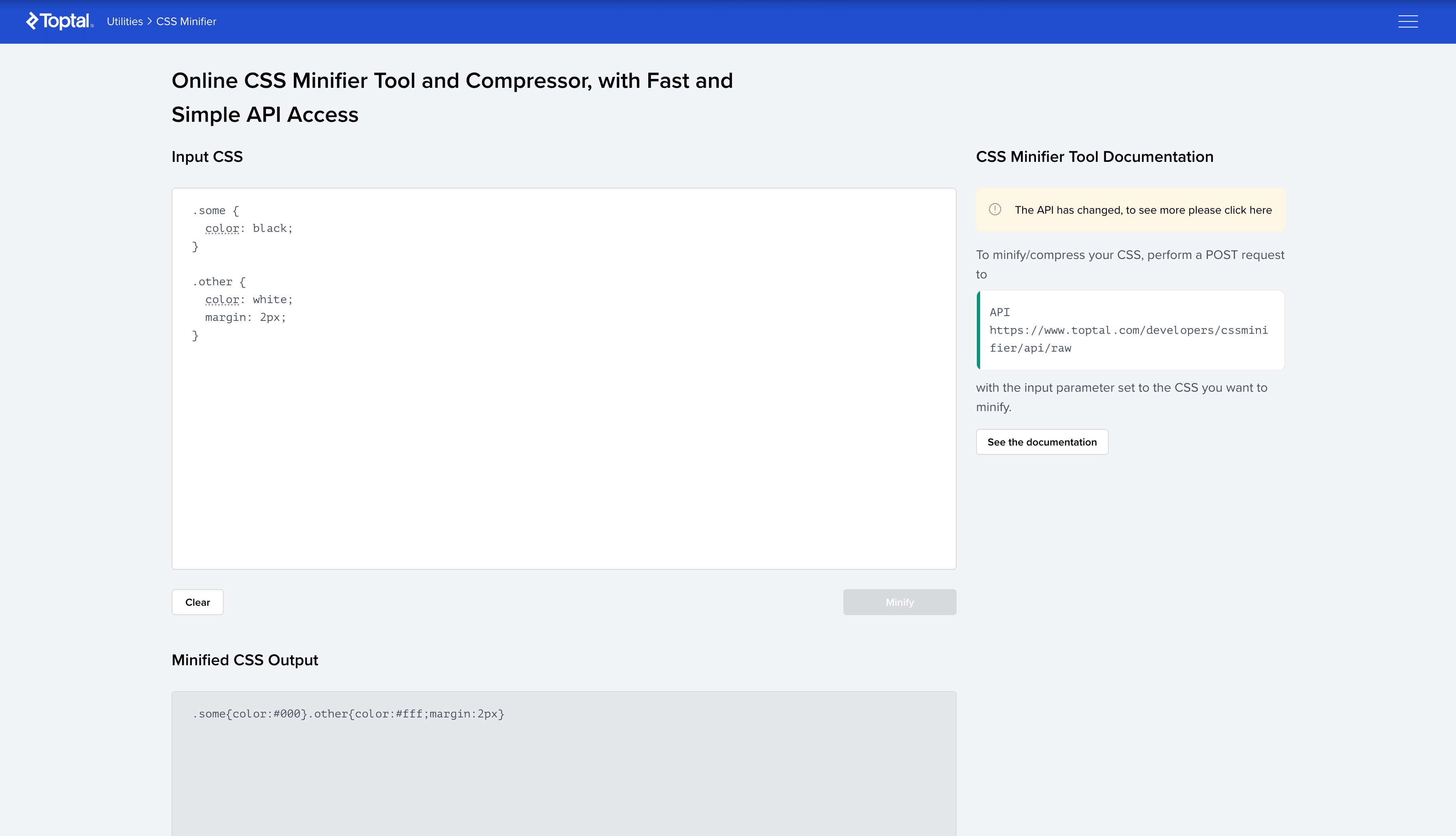
Task: Click the API endpoint URL code block
Action: tap(1130, 330)
